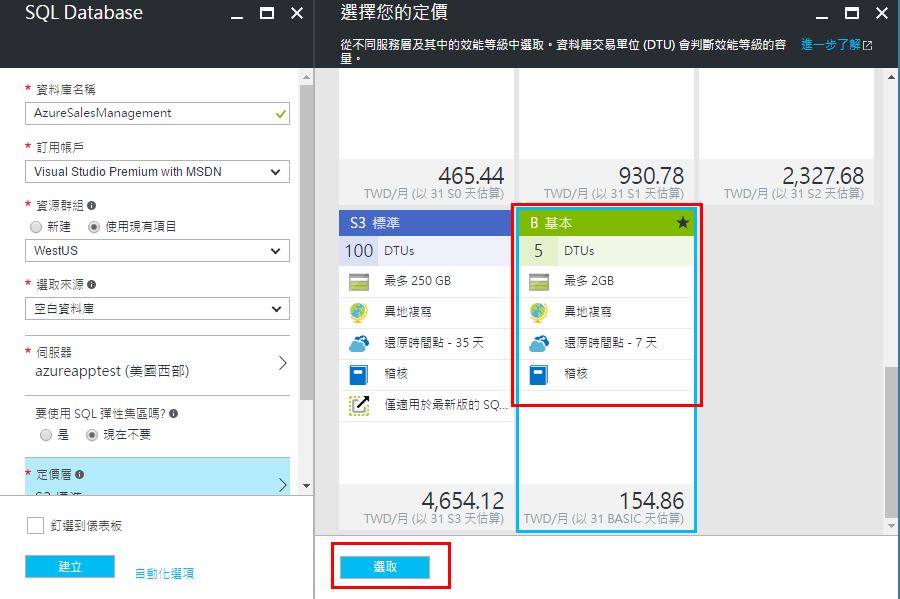Click geo-replication globe icon in S3 card

[x=359, y=312]
